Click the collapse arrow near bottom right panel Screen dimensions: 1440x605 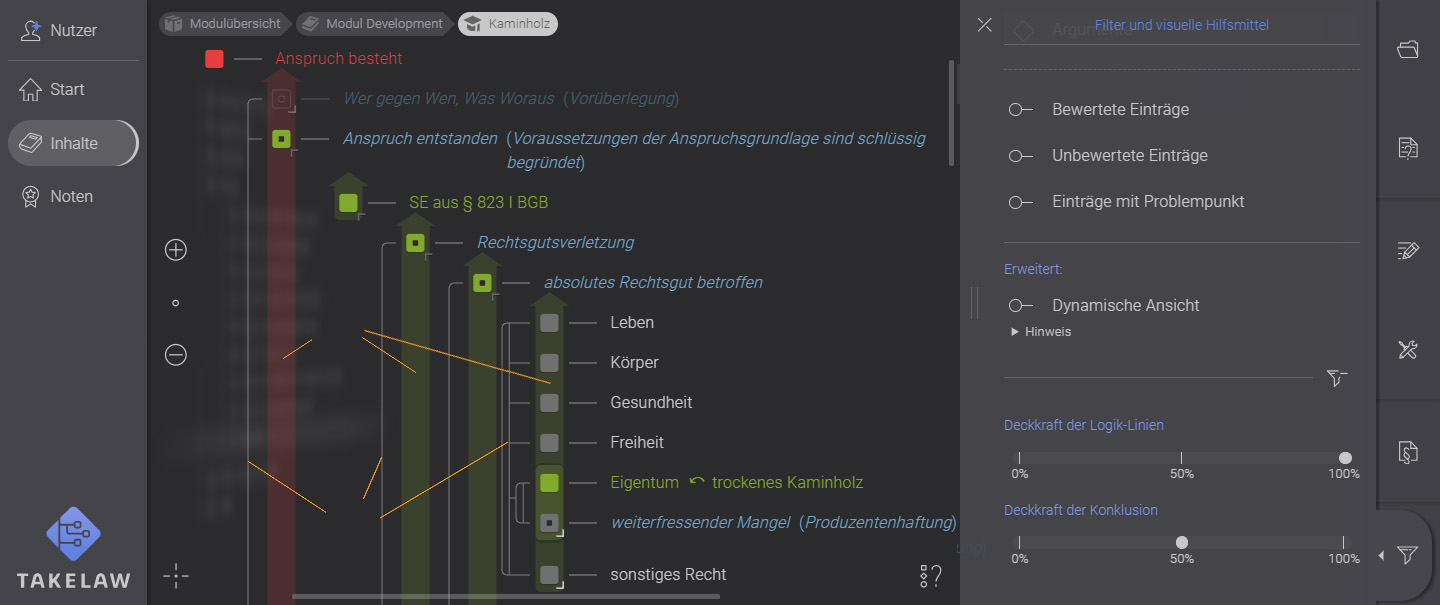1381,554
